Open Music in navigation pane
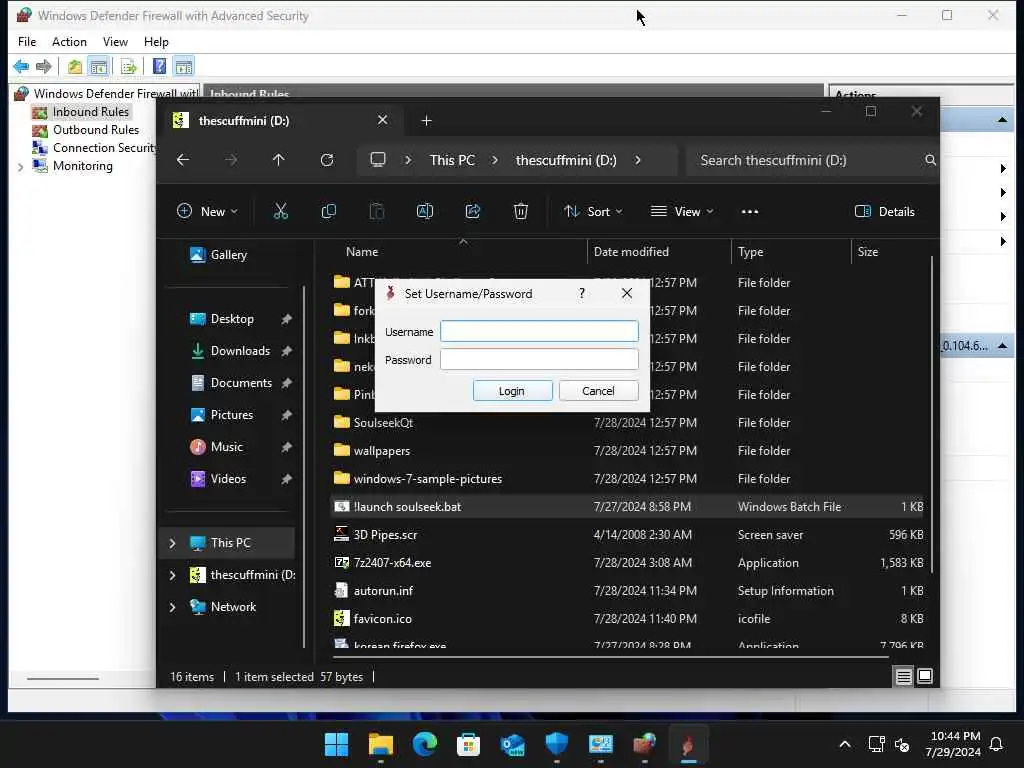1024x768 pixels. pos(227,447)
